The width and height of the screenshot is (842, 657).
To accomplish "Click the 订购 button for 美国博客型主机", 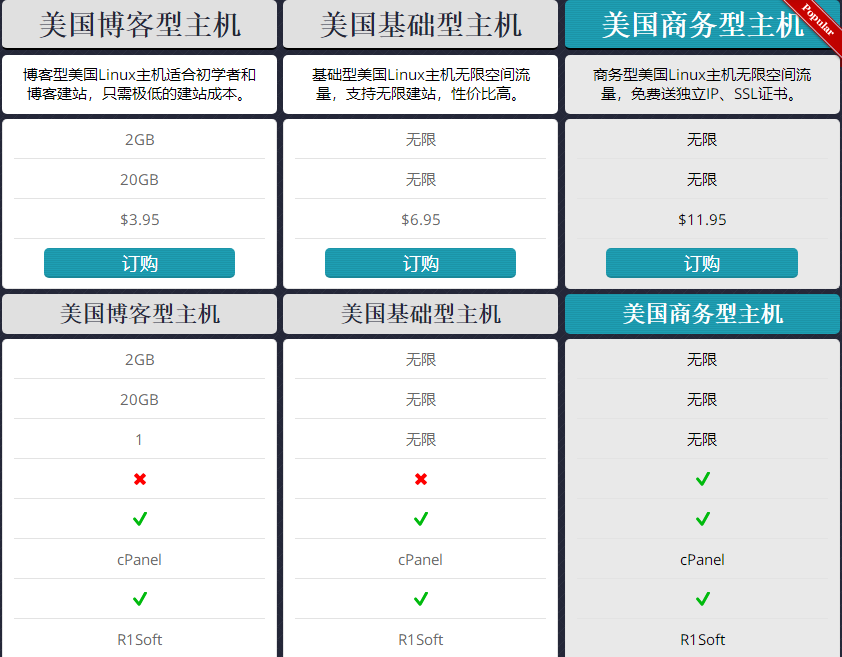I will (x=140, y=262).
